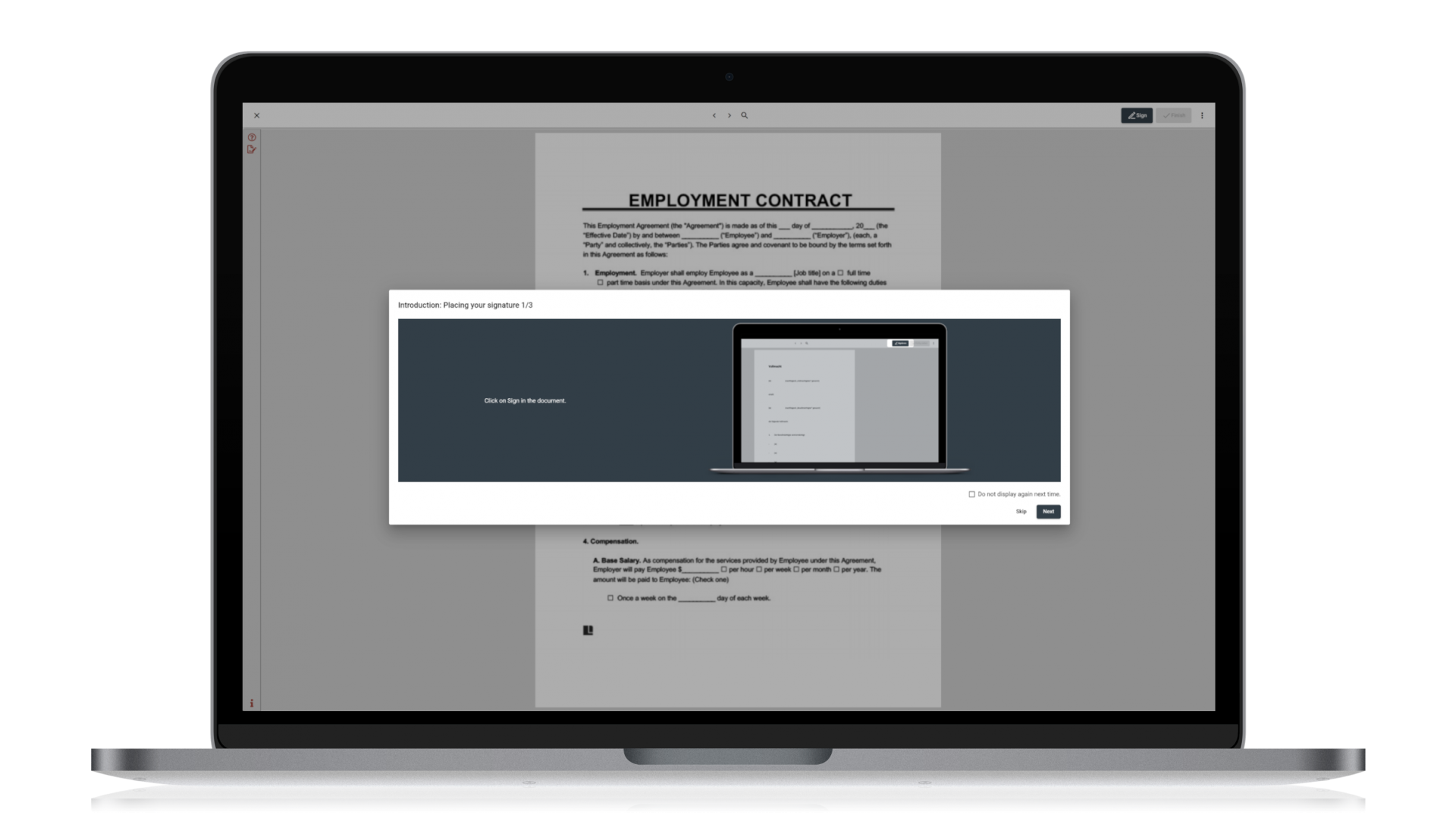Viewport: 1456px width, 837px height.
Task: Click the red info icon at bottom left
Action: (252, 703)
